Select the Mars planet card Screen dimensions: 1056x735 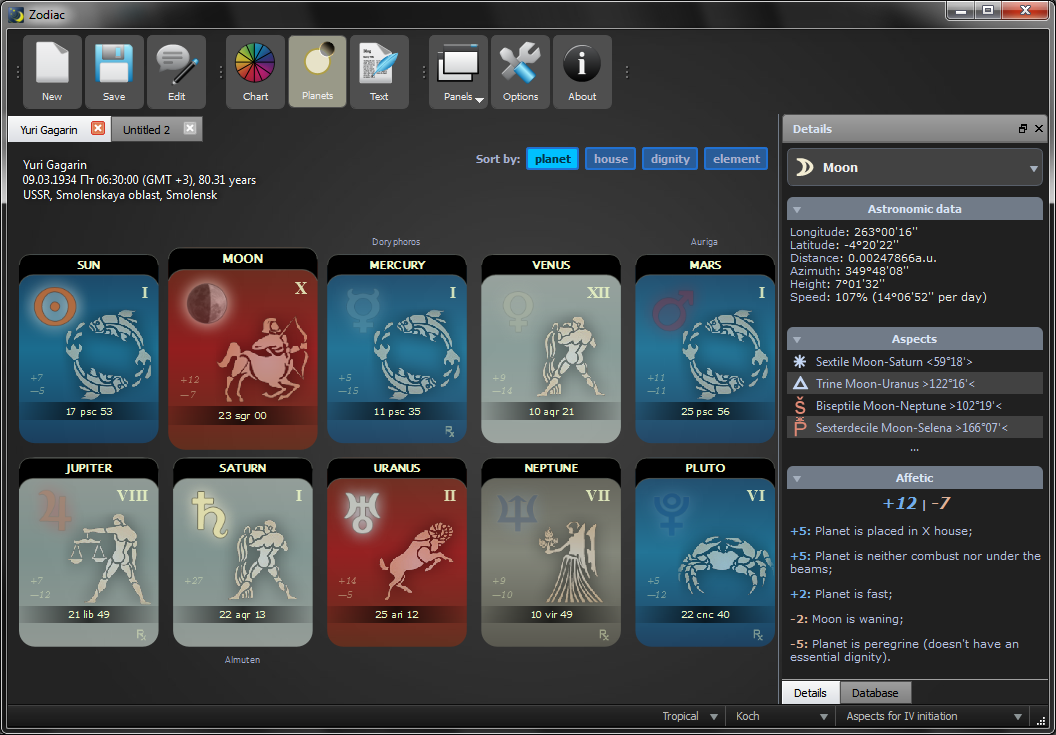pos(705,349)
